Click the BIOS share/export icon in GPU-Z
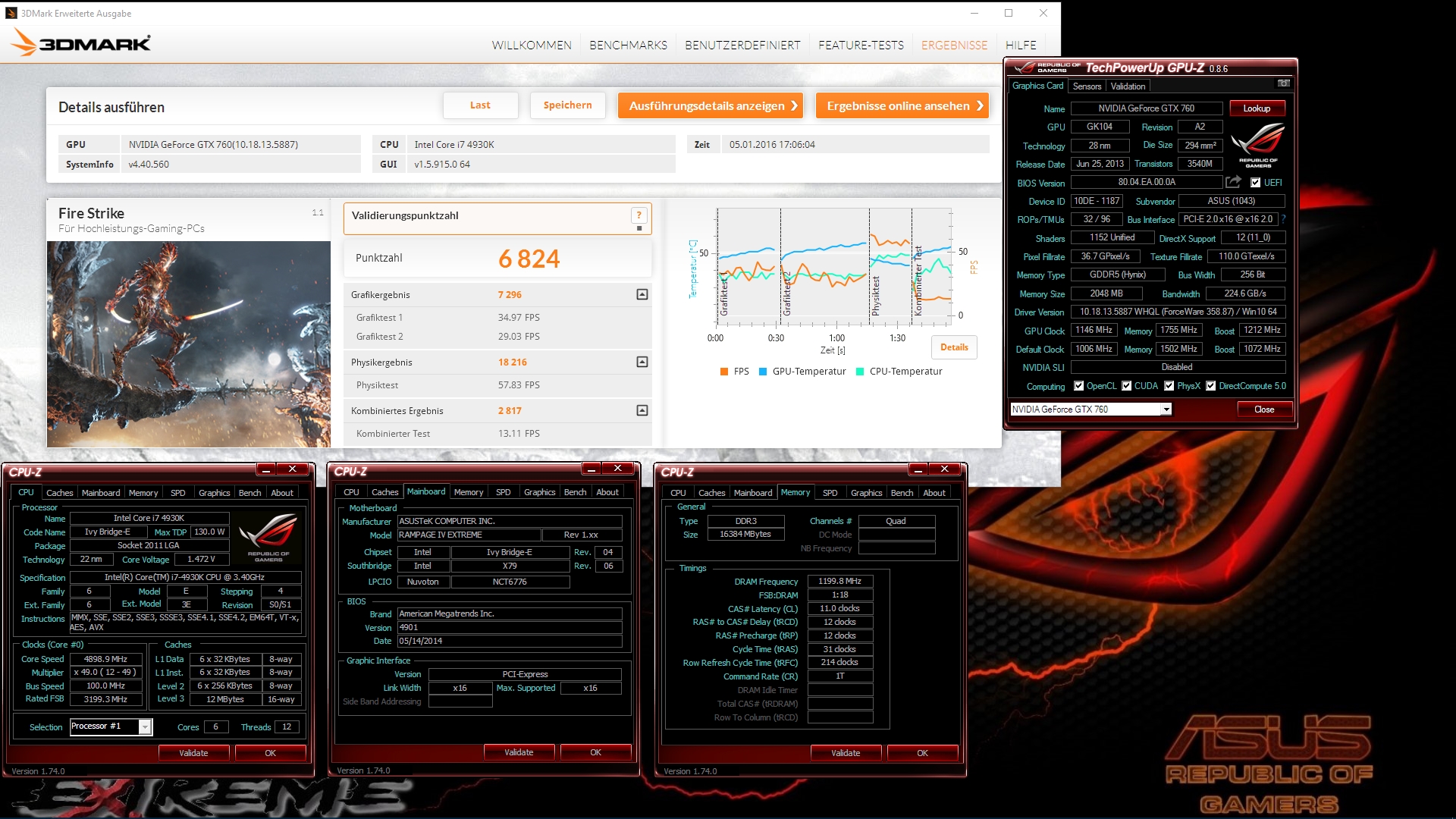 click(1233, 182)
